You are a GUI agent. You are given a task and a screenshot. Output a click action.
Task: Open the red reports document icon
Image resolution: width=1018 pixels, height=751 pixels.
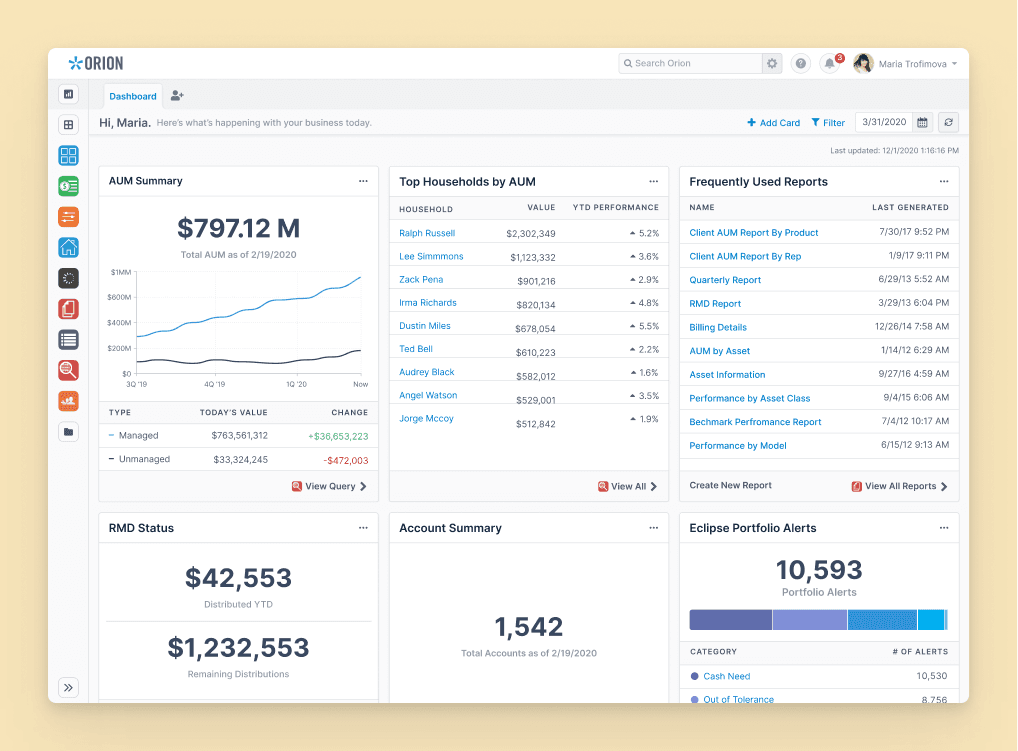click(68, 309)
